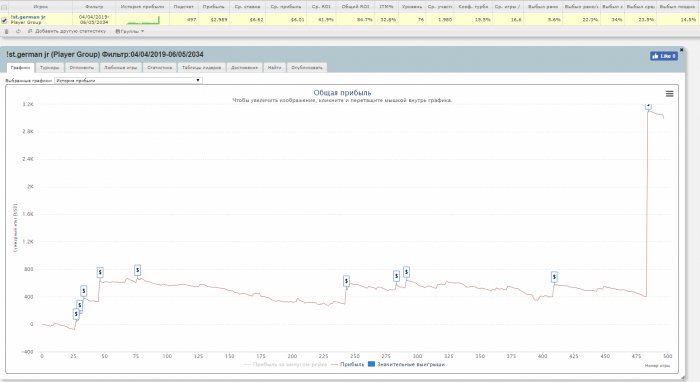Click the $ win marker near game 283

396,276
